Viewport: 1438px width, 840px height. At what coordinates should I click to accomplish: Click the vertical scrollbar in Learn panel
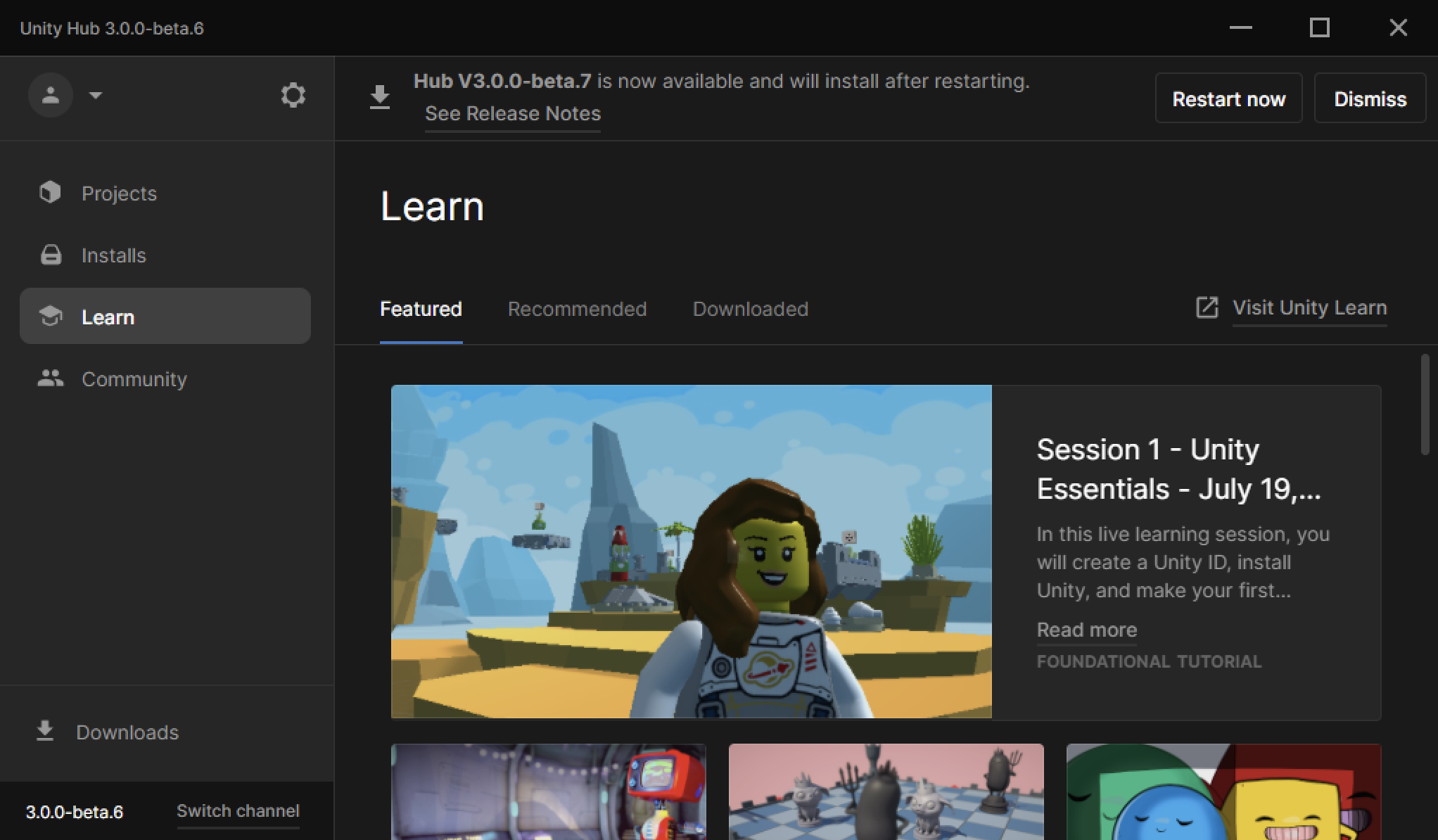point(1425,405)
